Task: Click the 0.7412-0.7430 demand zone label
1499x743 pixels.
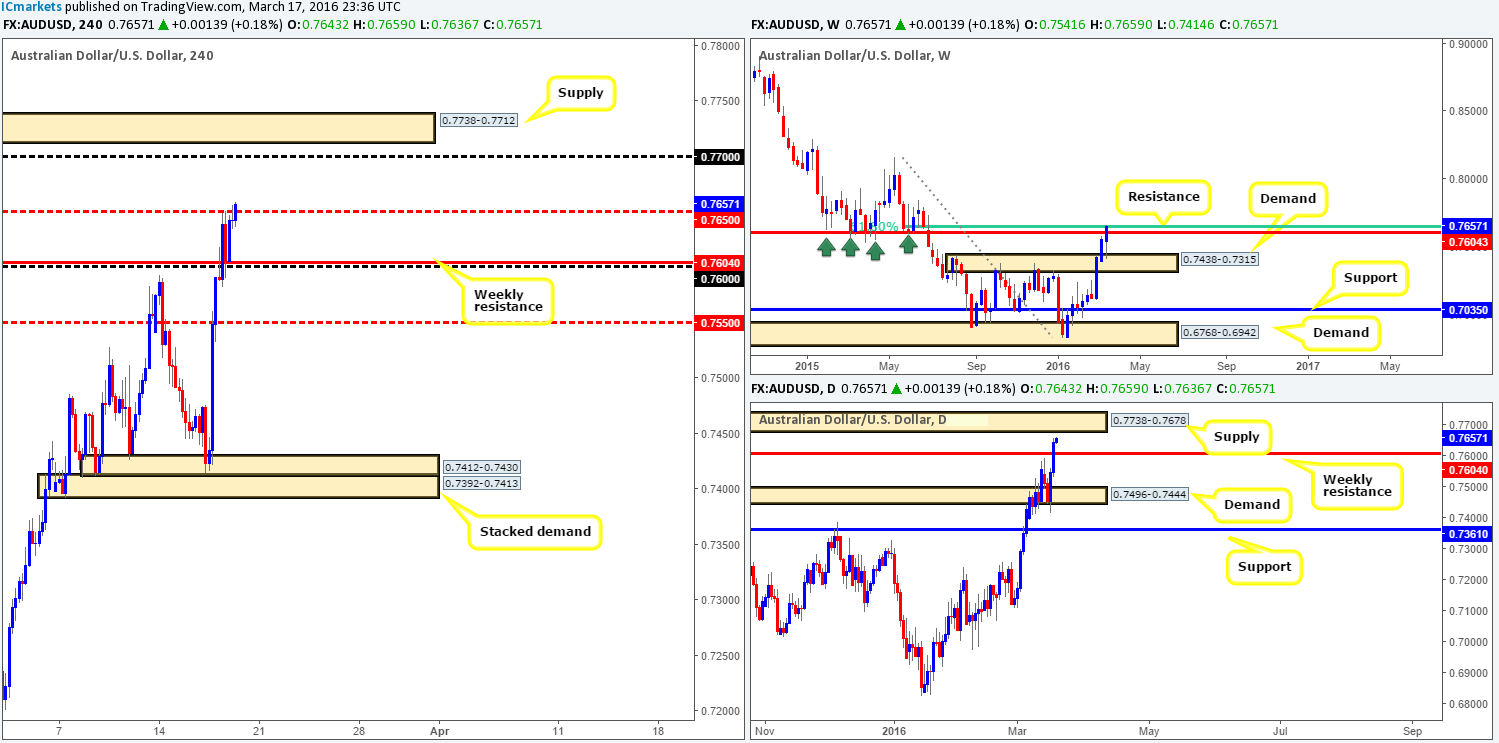Action: click(481, 467)
